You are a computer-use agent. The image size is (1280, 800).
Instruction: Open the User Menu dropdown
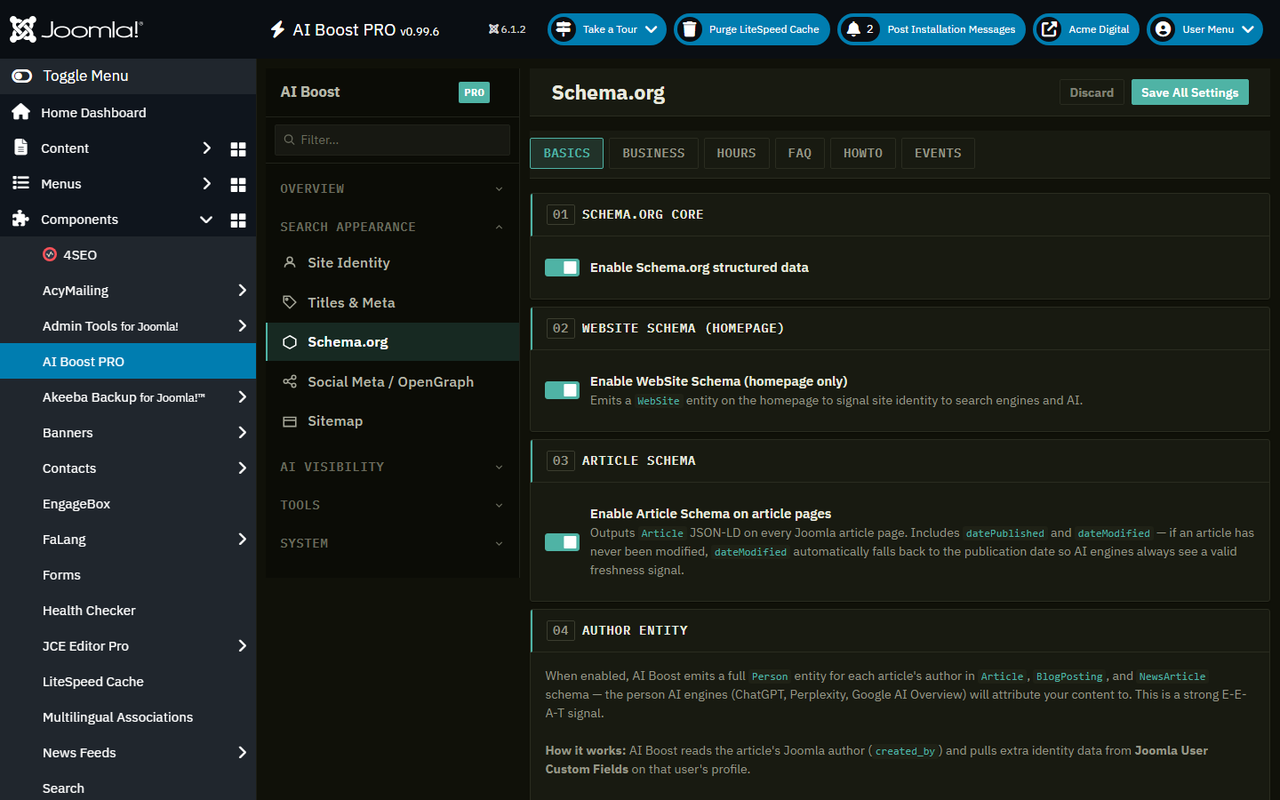click(x=1205, y=29)
